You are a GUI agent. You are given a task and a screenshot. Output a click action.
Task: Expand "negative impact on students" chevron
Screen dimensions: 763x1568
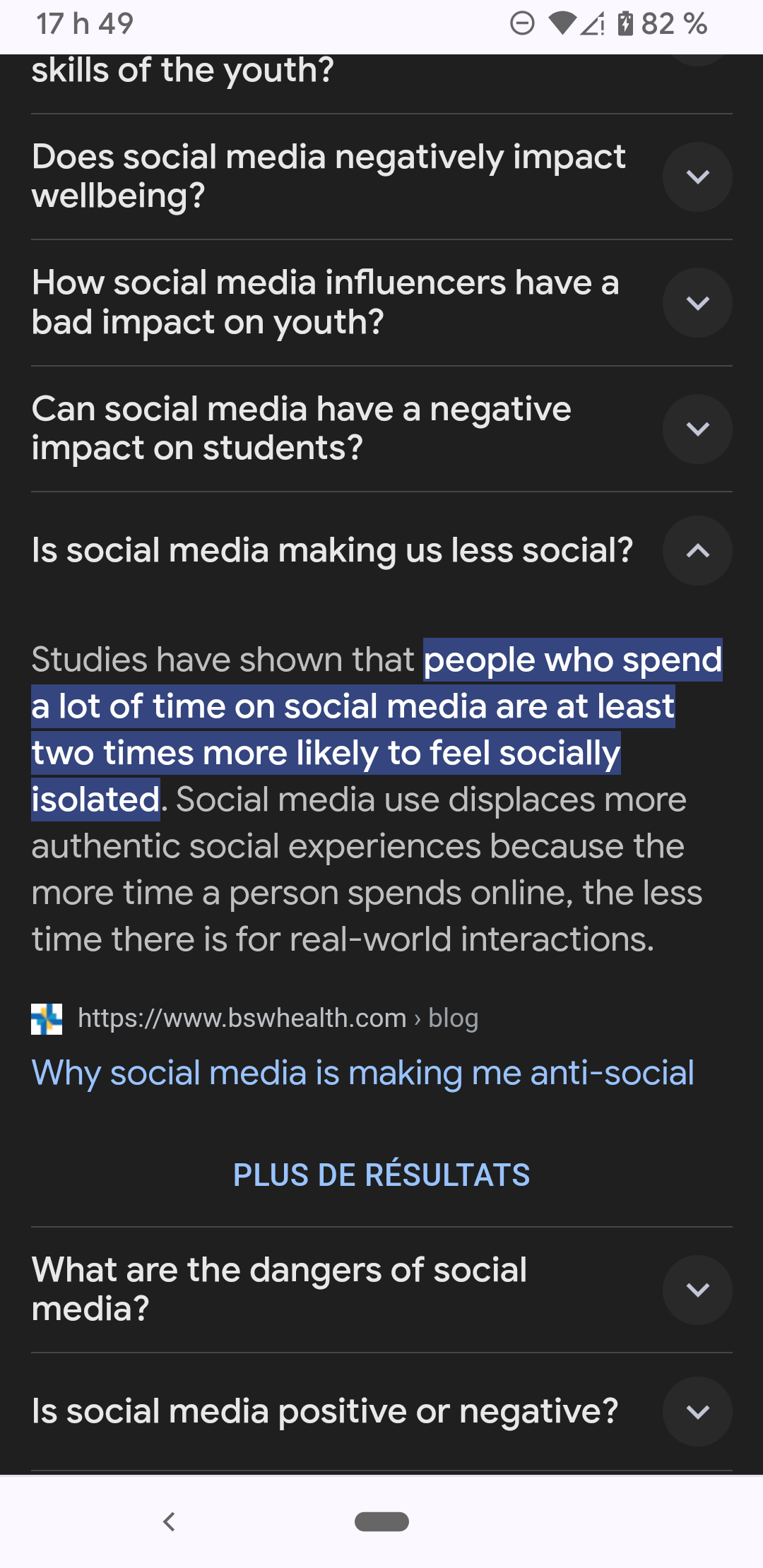697,429
